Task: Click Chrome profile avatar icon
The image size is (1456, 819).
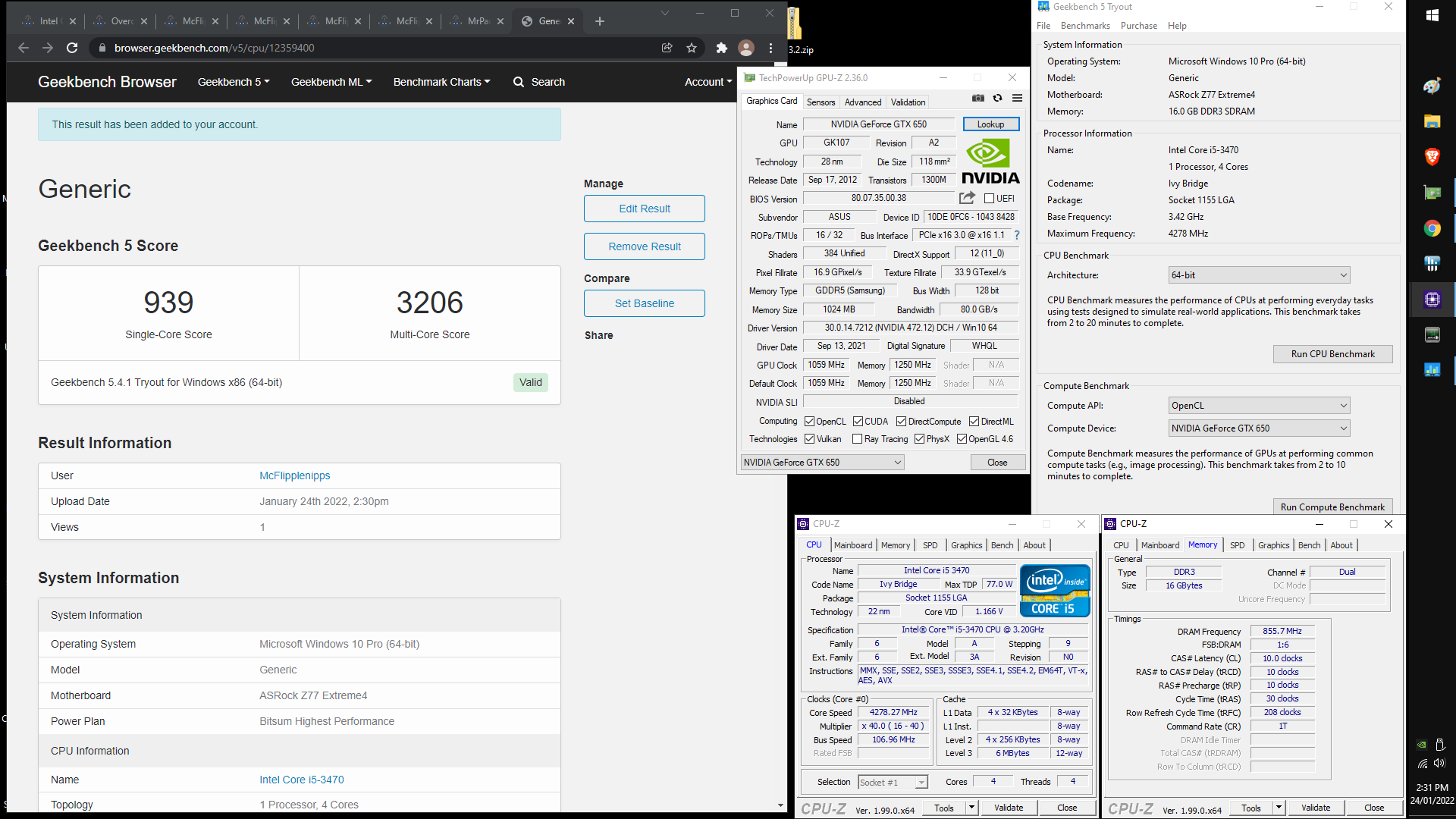Action: click(746, 48)
